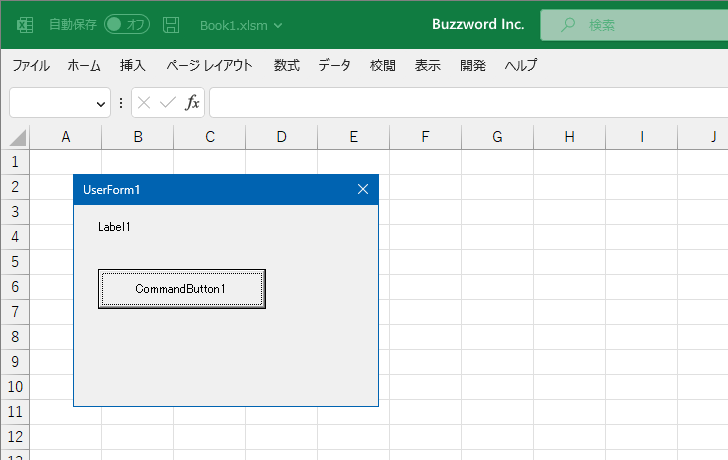Open the 挿入 ribbon tab

point(133,65)
